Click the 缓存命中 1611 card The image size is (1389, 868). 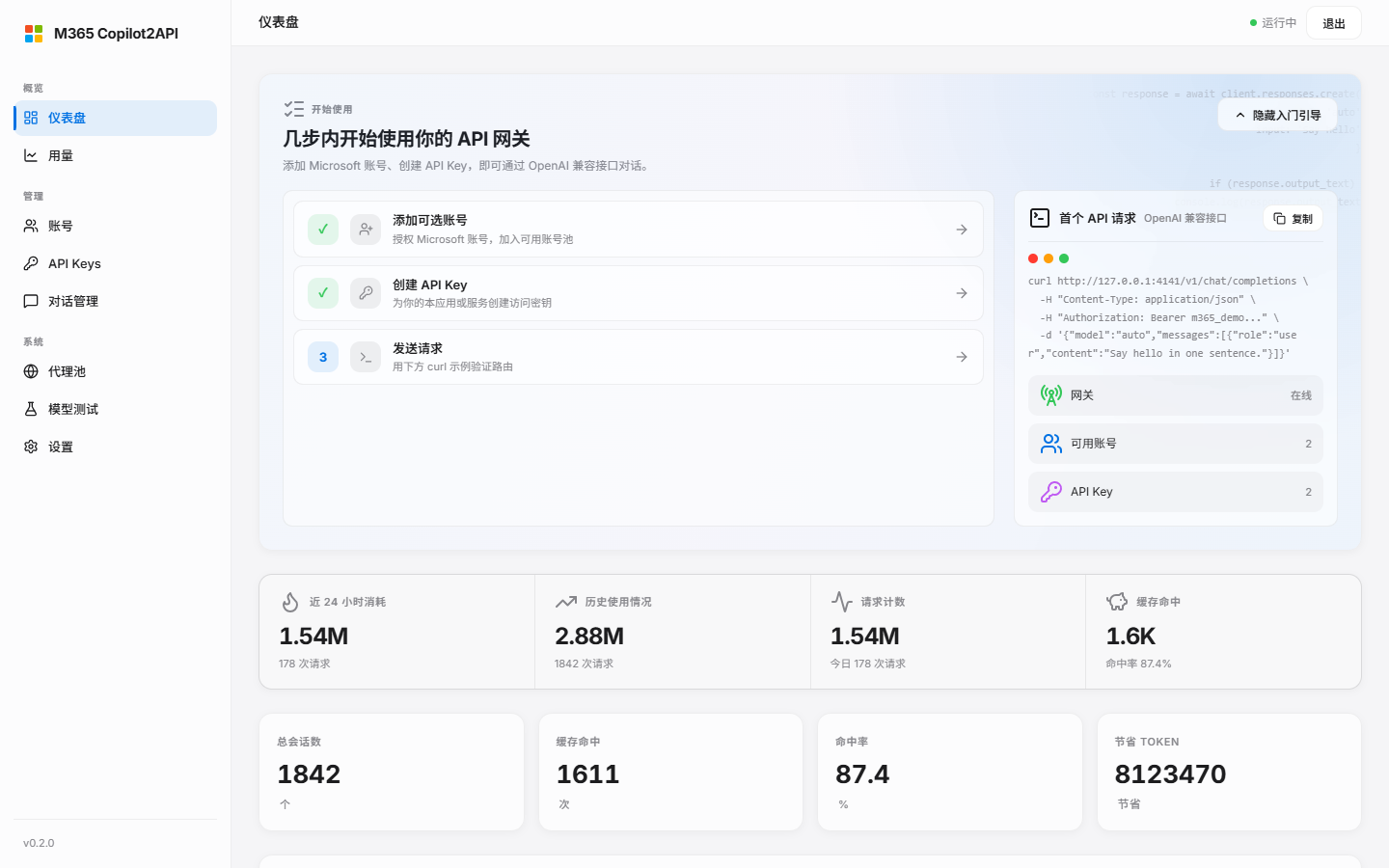pyautogui.click(x=670, y=772)
